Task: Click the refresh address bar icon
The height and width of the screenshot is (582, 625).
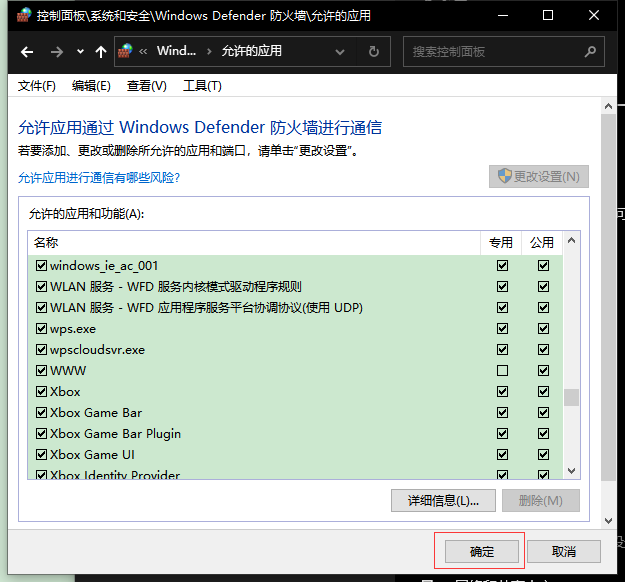Action: click(373, 51)
